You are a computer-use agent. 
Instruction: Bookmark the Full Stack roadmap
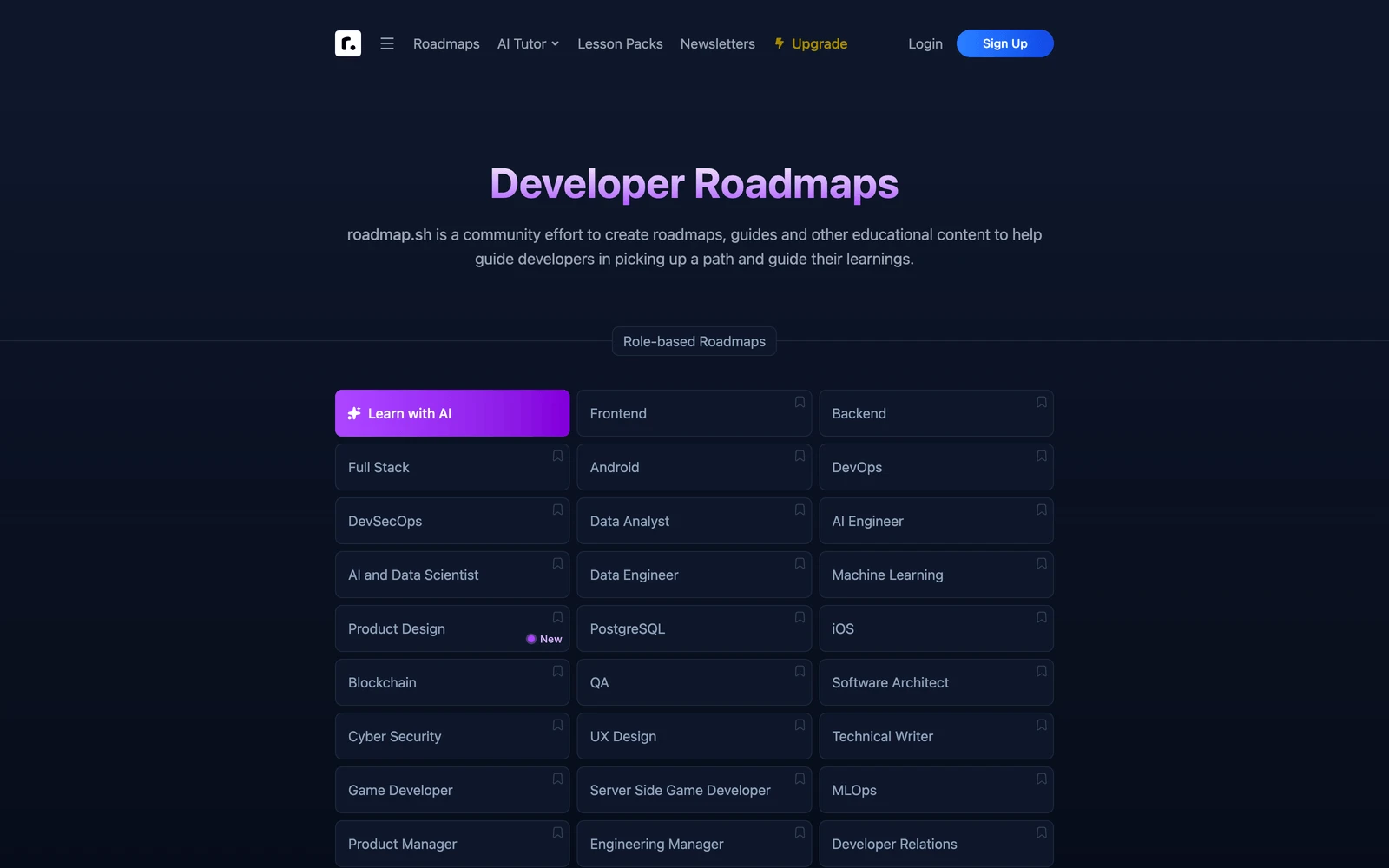click(x=557, y=456)
